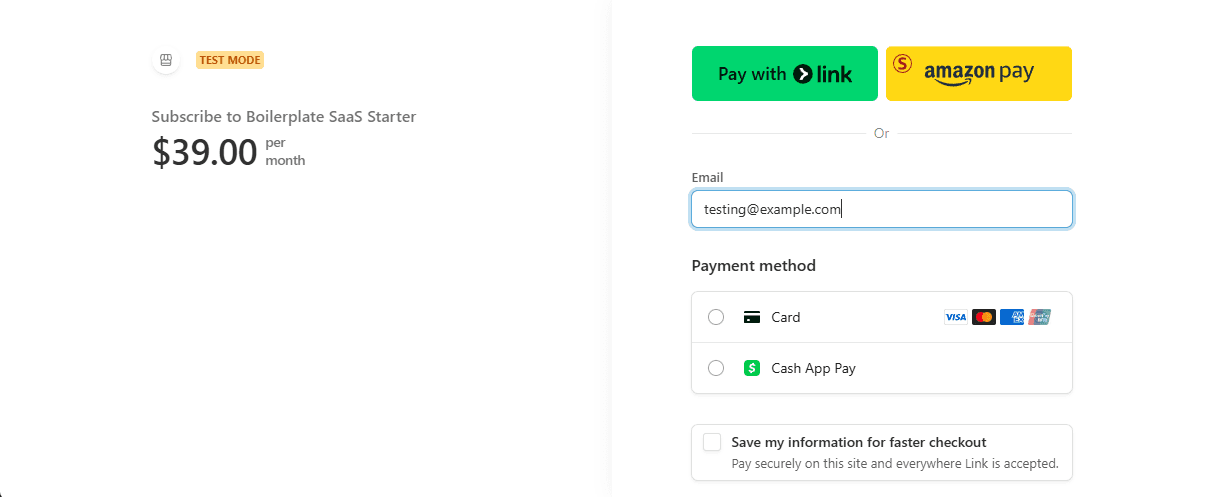This screenshot has width=1223, height=497.
Task: Select the Card payment radio button
Action: (716, 317)
